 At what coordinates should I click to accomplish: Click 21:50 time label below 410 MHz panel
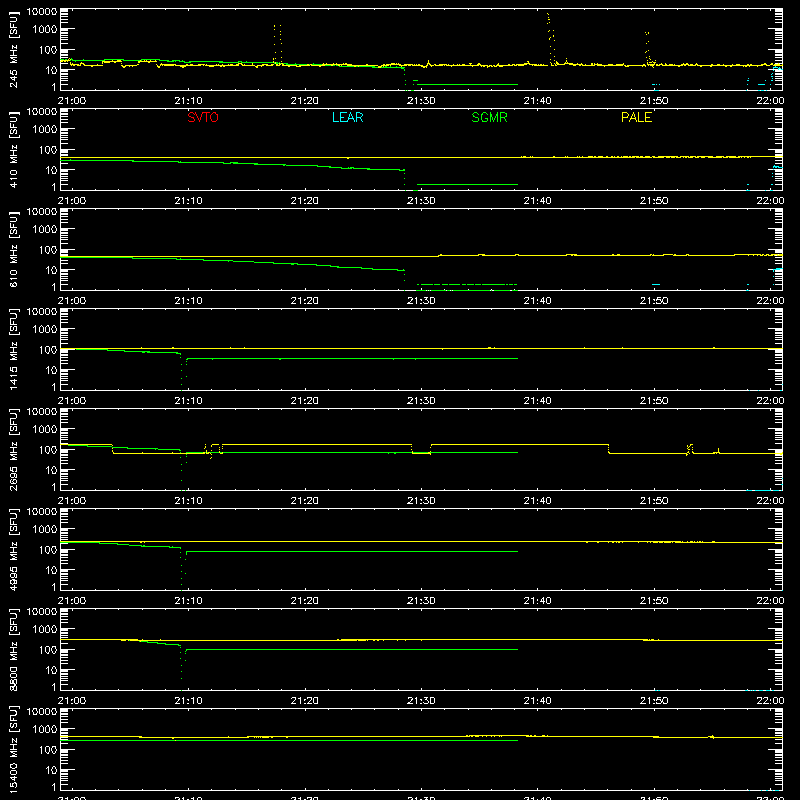tap(654, 201)
